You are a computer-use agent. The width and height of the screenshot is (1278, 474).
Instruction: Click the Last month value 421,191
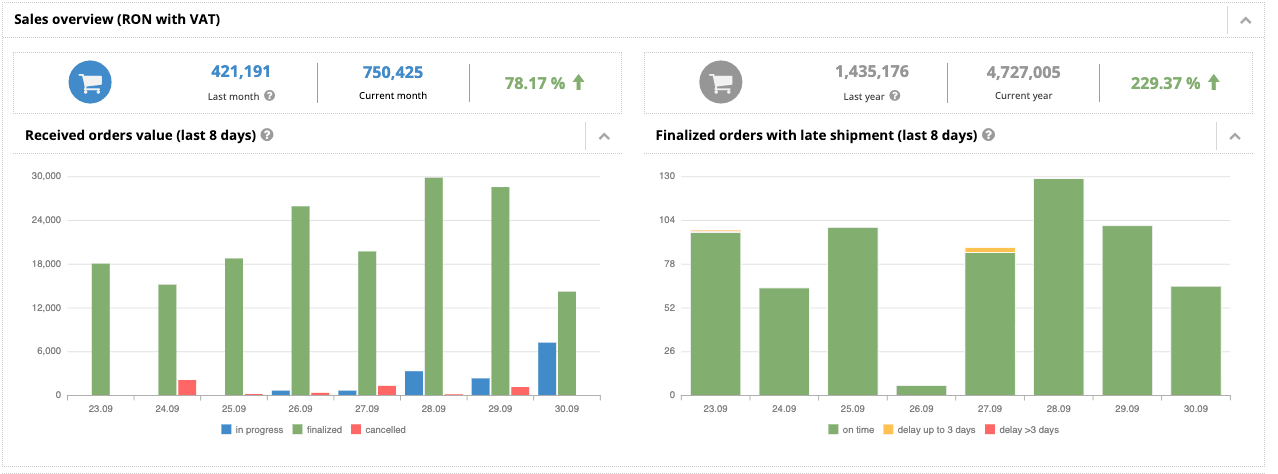pos(240,72)
